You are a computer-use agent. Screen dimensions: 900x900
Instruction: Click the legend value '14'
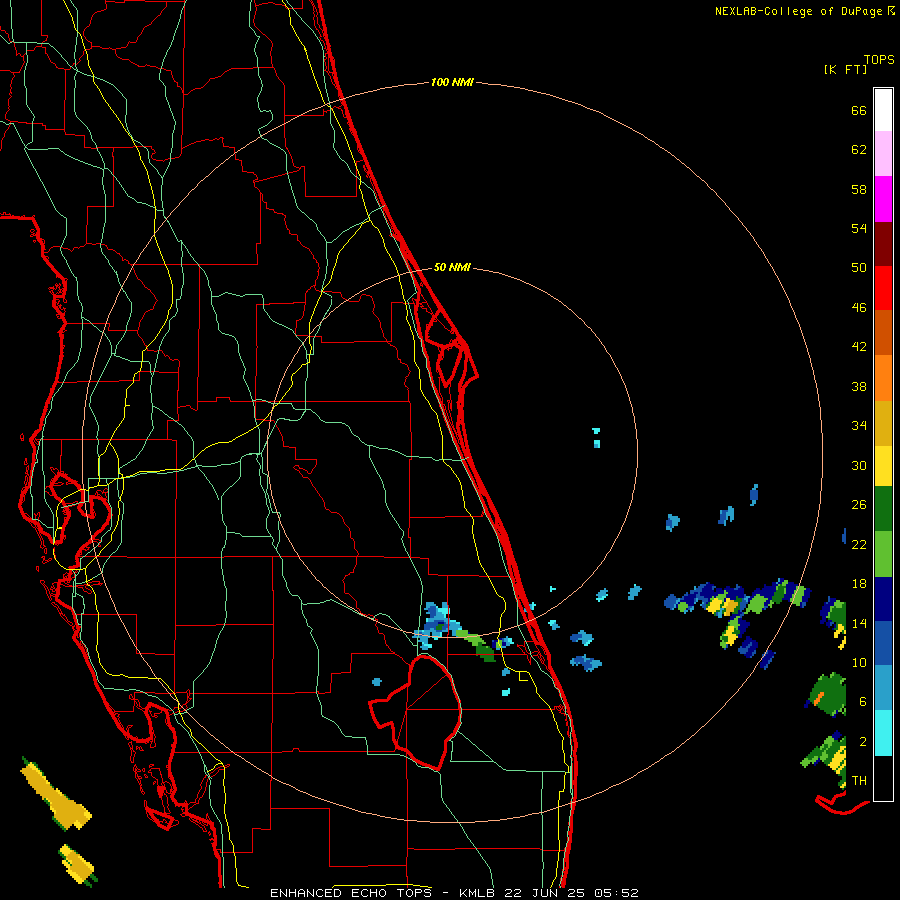859,623
